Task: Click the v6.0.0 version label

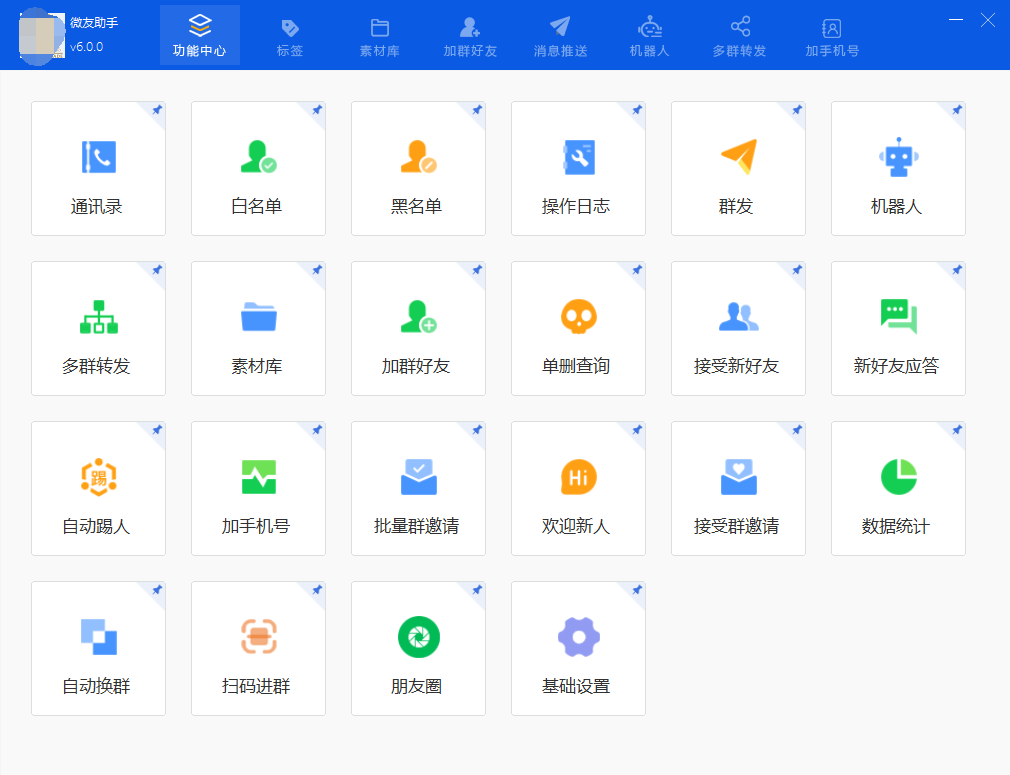Action: point(86,47)
